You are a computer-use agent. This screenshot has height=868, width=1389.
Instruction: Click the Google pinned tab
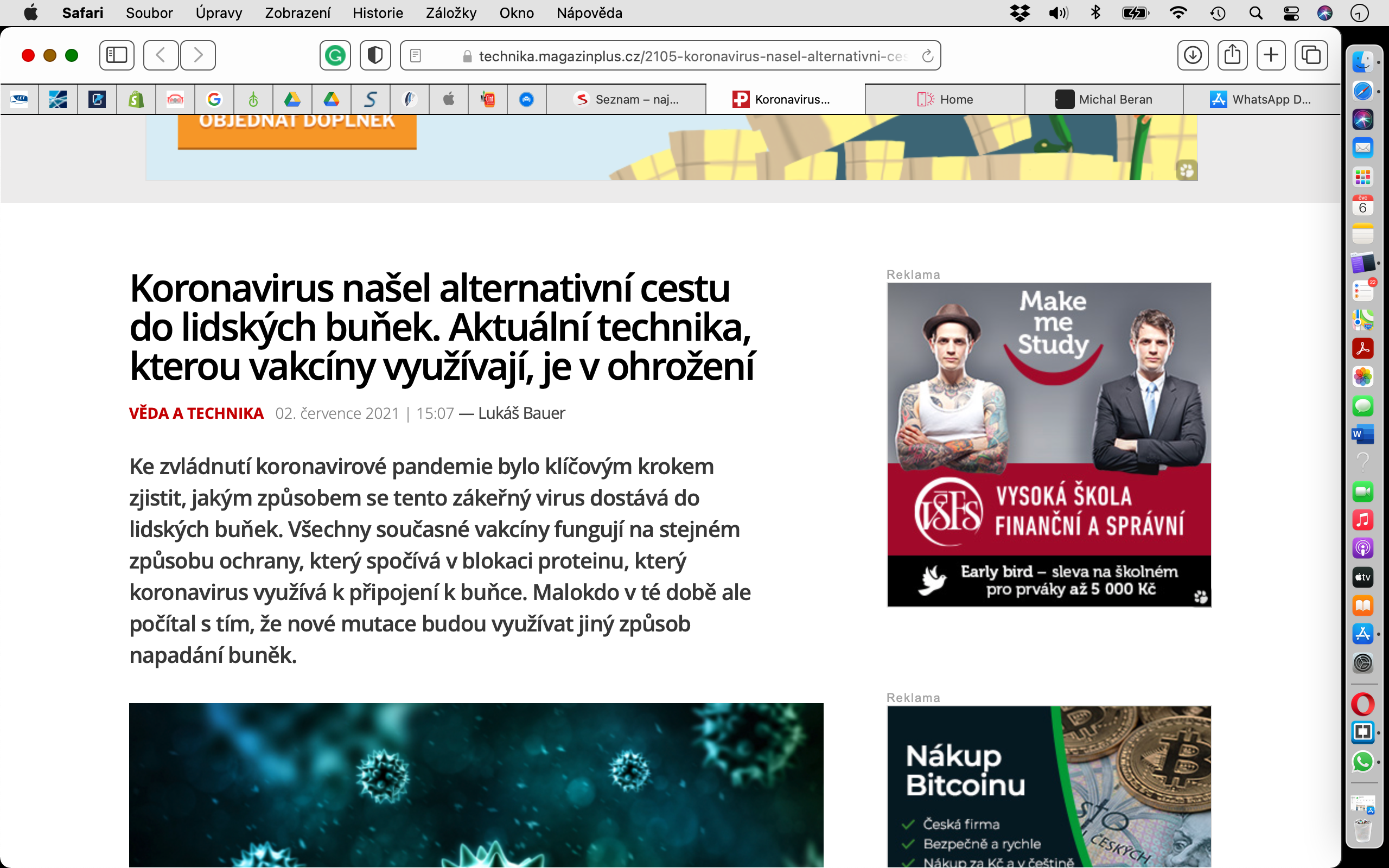(214, 99)
